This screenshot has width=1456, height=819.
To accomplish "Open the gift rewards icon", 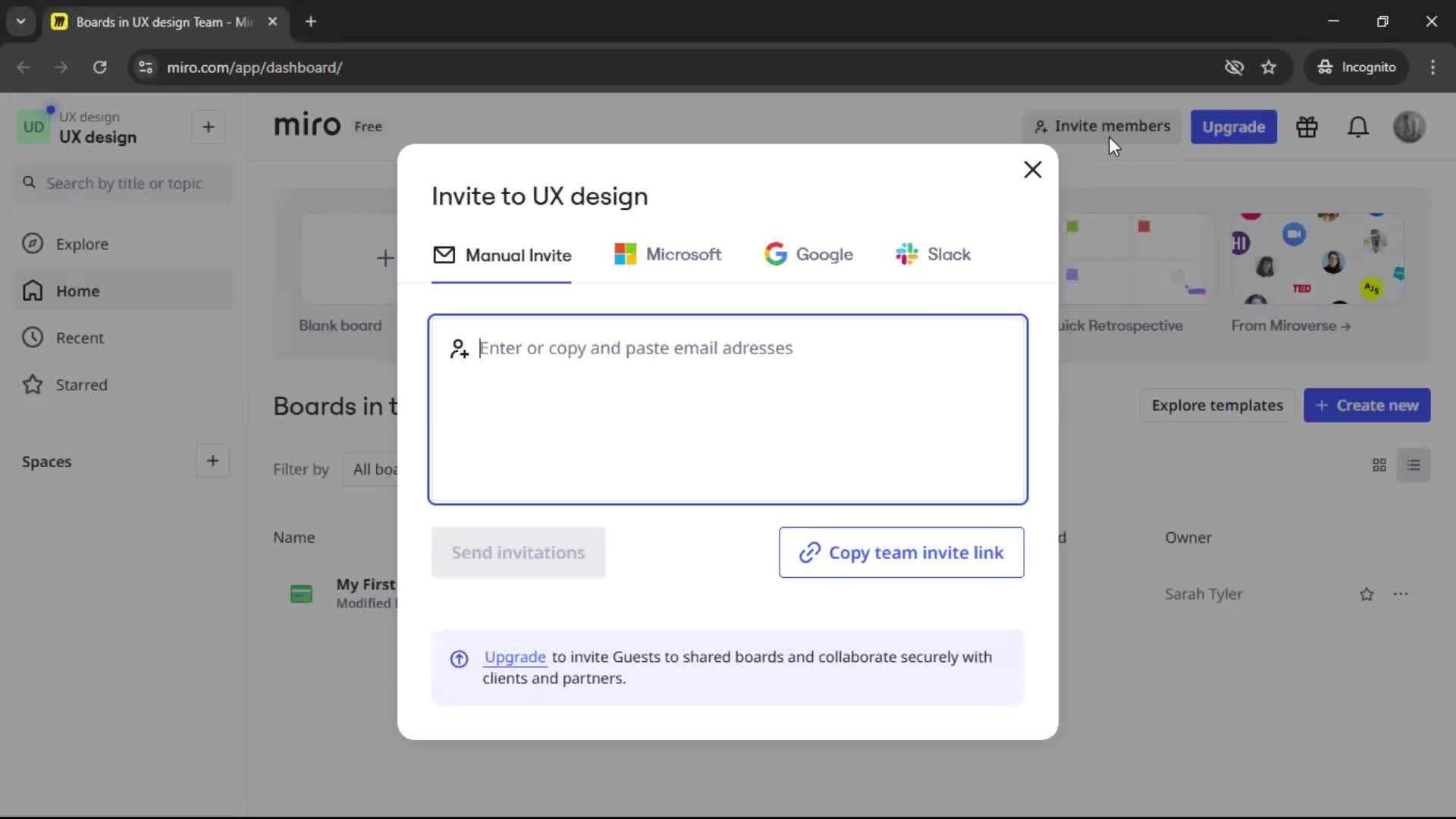I will 1307,127.
